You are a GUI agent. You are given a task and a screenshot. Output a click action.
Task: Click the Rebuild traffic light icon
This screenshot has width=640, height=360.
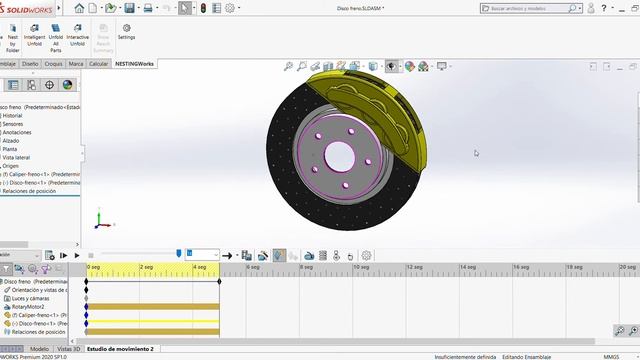(203, 8)
